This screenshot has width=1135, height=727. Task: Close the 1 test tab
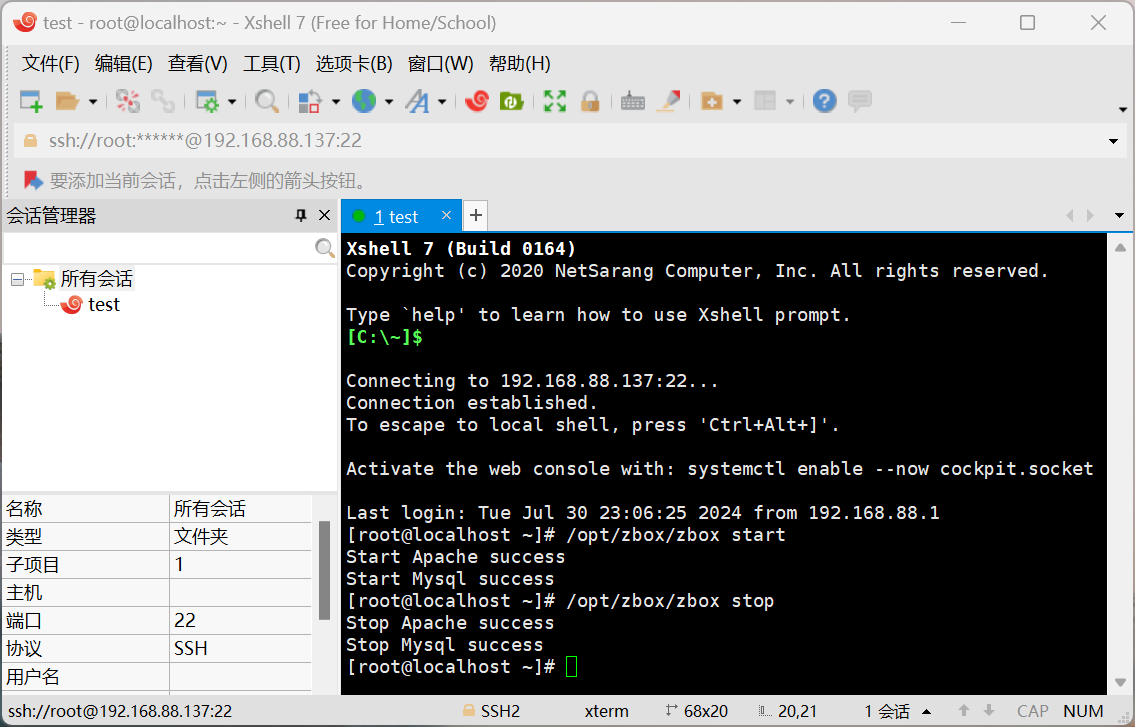pyautogui.click(x=446, y=215)
